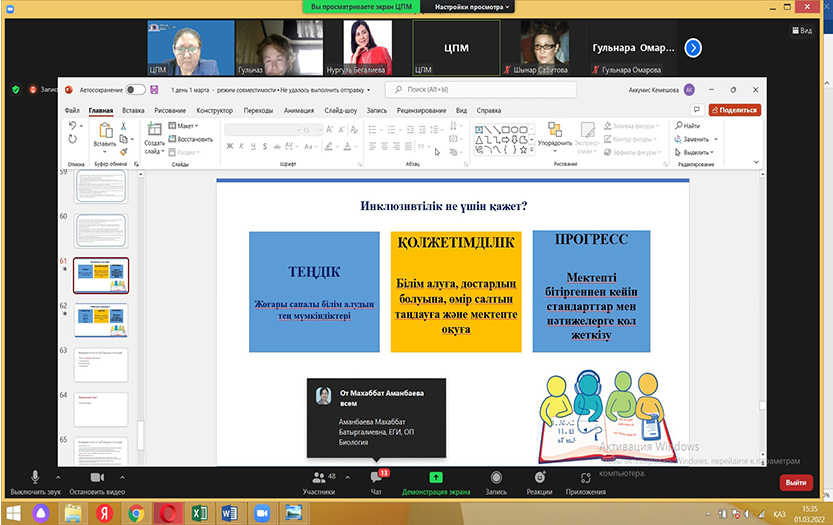Open the Zoom chat panel
Screen dimensions: 833x525
tap(376, 478)
